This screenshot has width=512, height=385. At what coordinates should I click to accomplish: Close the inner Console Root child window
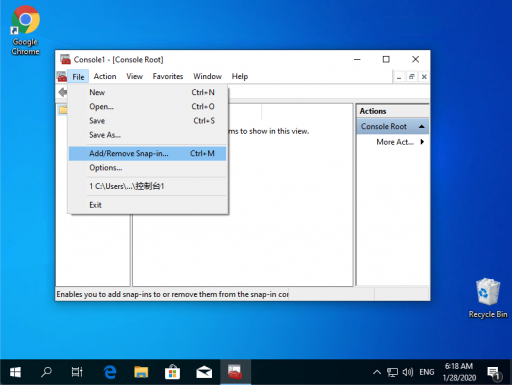[x=424, y=77]
